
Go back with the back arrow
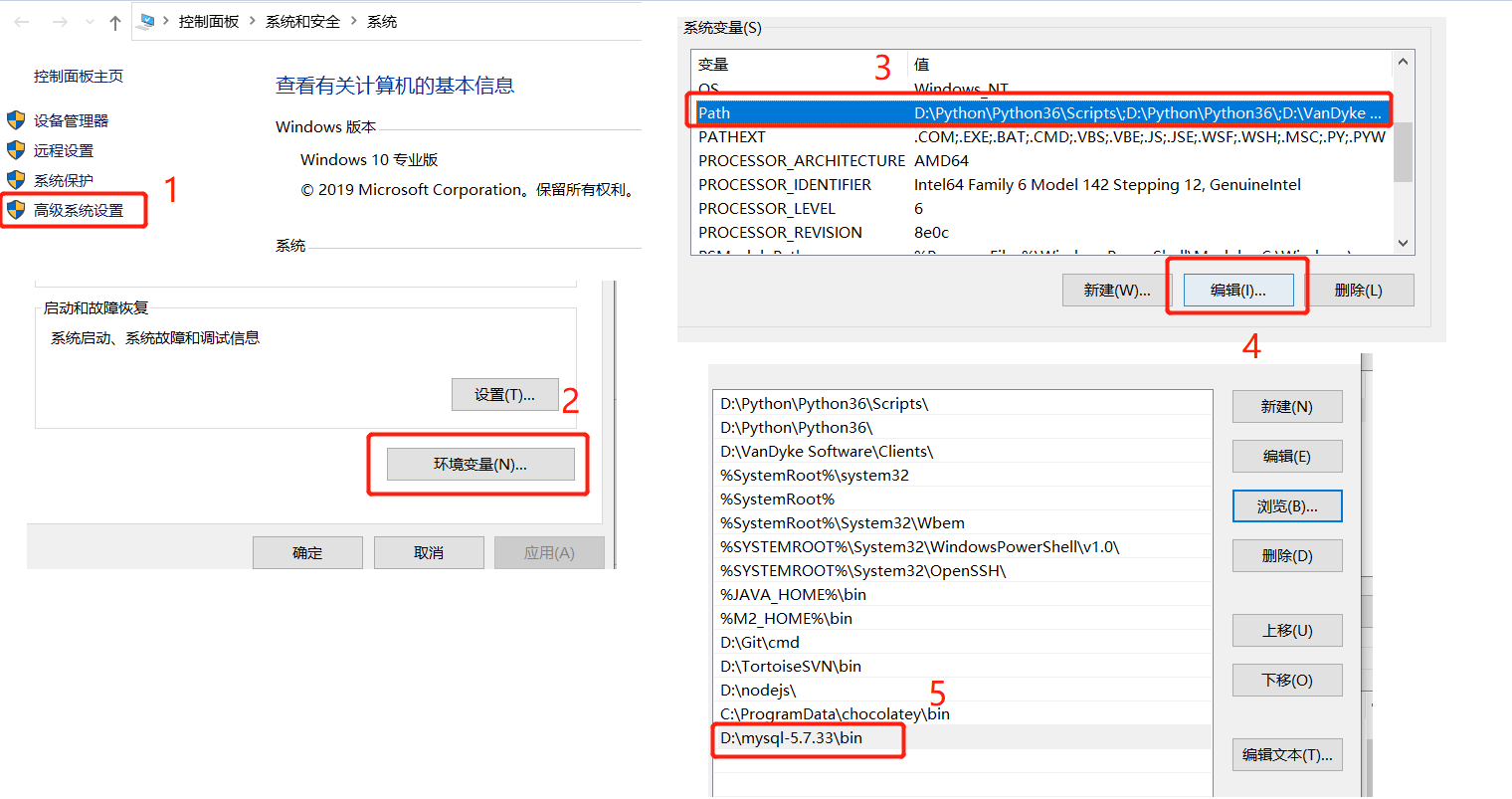coord(22,22)
